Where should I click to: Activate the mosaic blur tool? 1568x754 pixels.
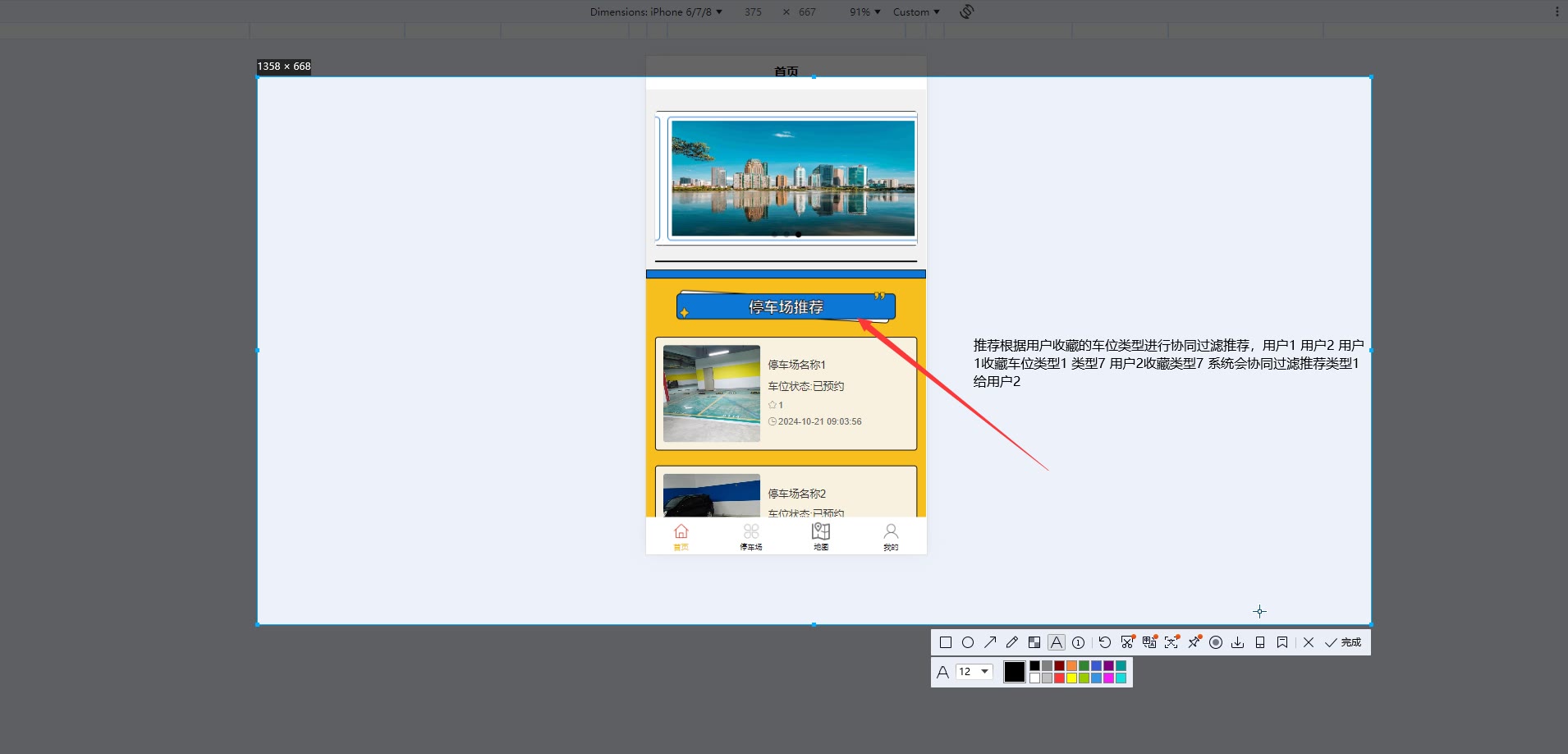click(1034, 642)
